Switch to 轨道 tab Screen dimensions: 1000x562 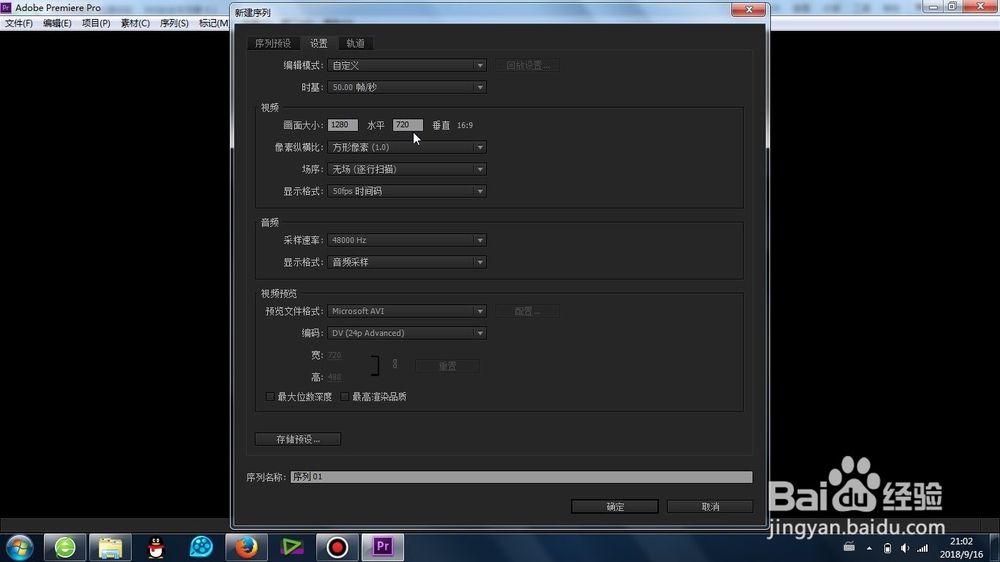point(355,43)
